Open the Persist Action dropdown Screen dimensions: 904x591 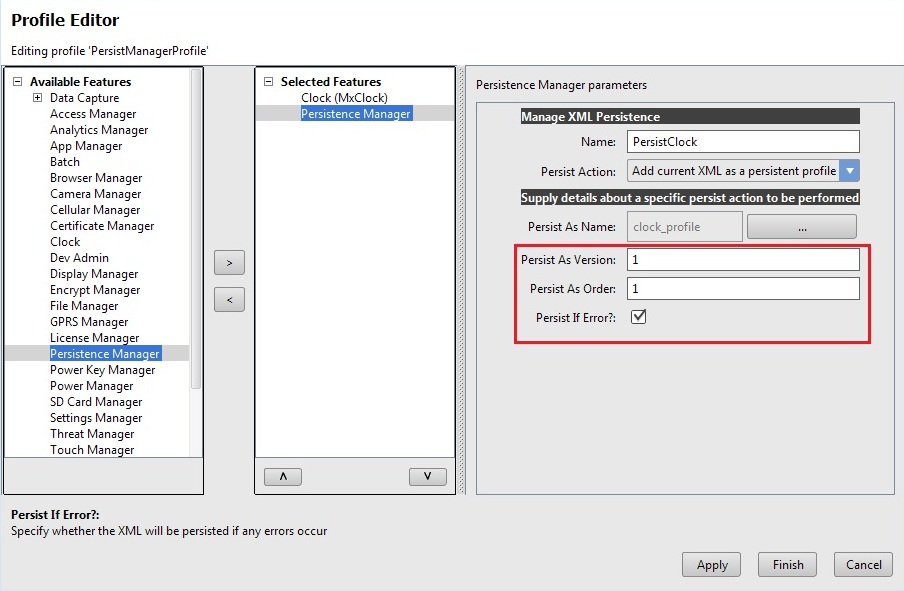849,171
